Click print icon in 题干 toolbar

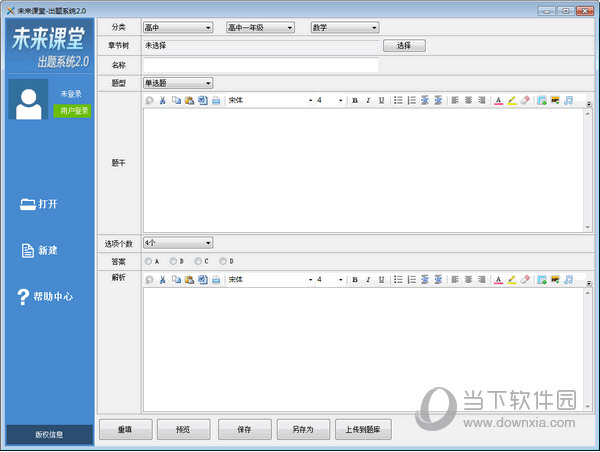pyautogui.click(x=216, y=100)
